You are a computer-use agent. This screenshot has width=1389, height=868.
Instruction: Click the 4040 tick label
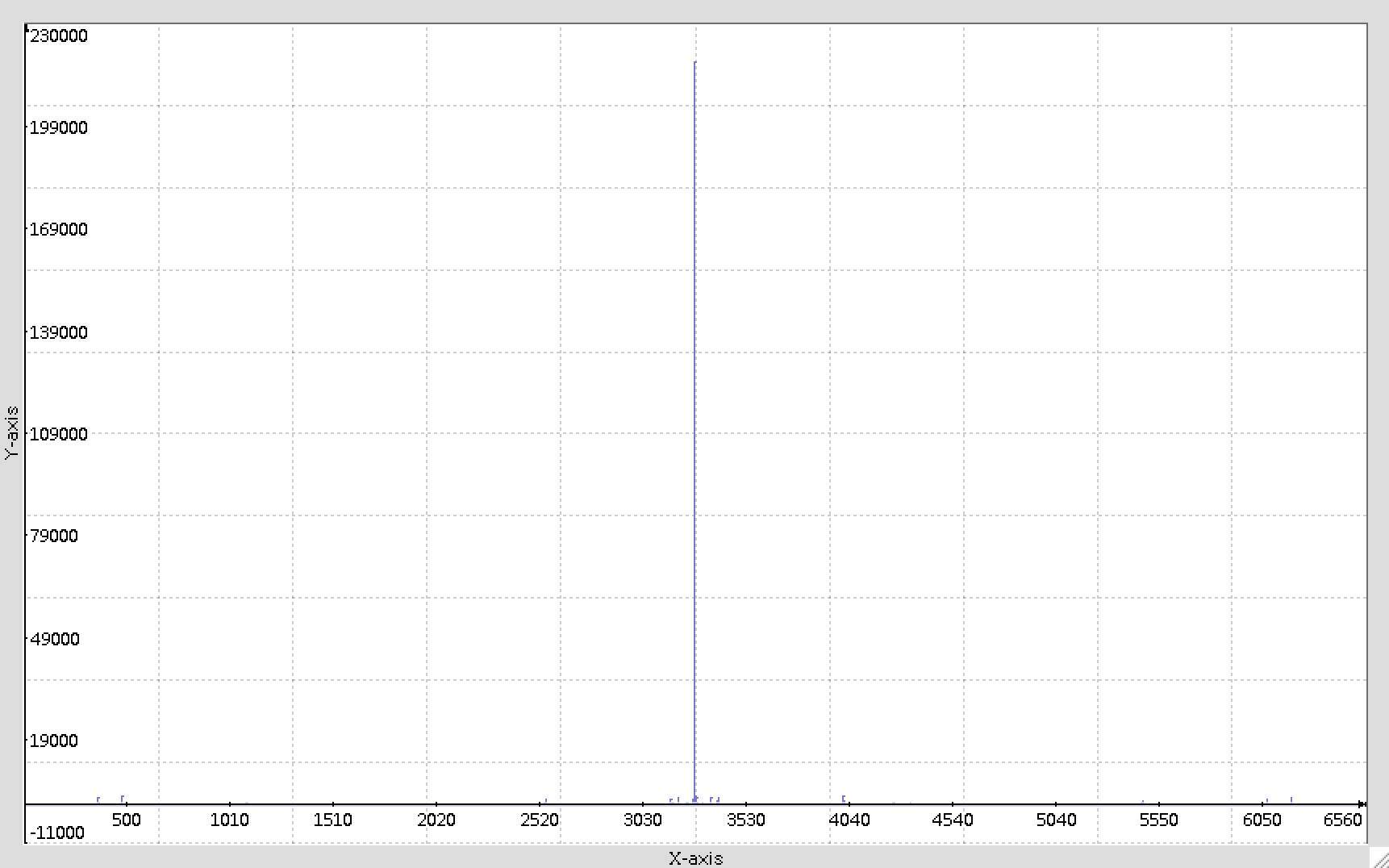(x=849, y=820)
